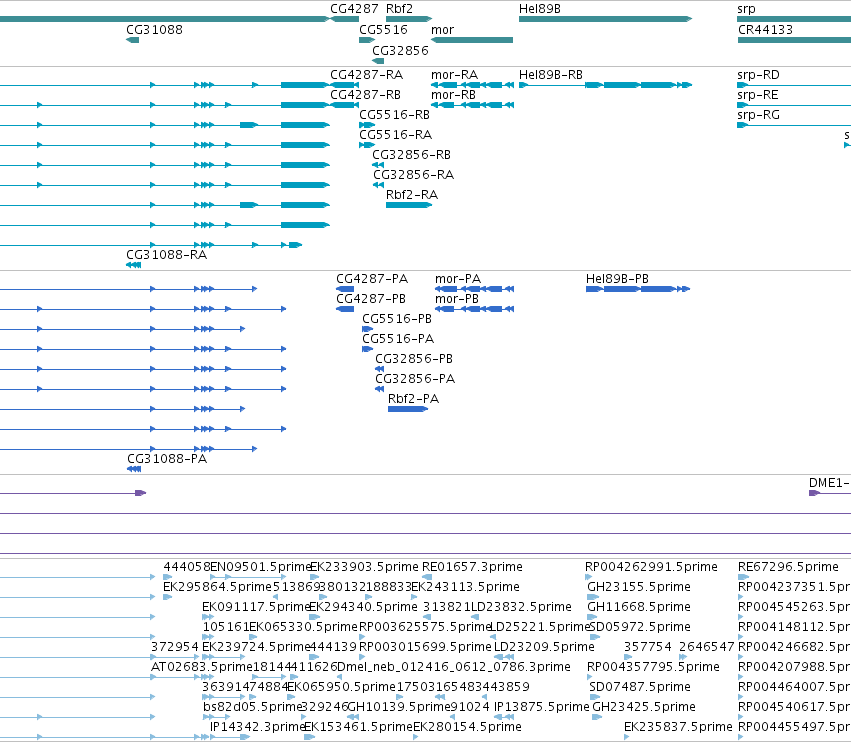This screenshot has height=742, width=851.
Task: Select the RP004262991.5prime EST label
Action: [x=651, y=567]
